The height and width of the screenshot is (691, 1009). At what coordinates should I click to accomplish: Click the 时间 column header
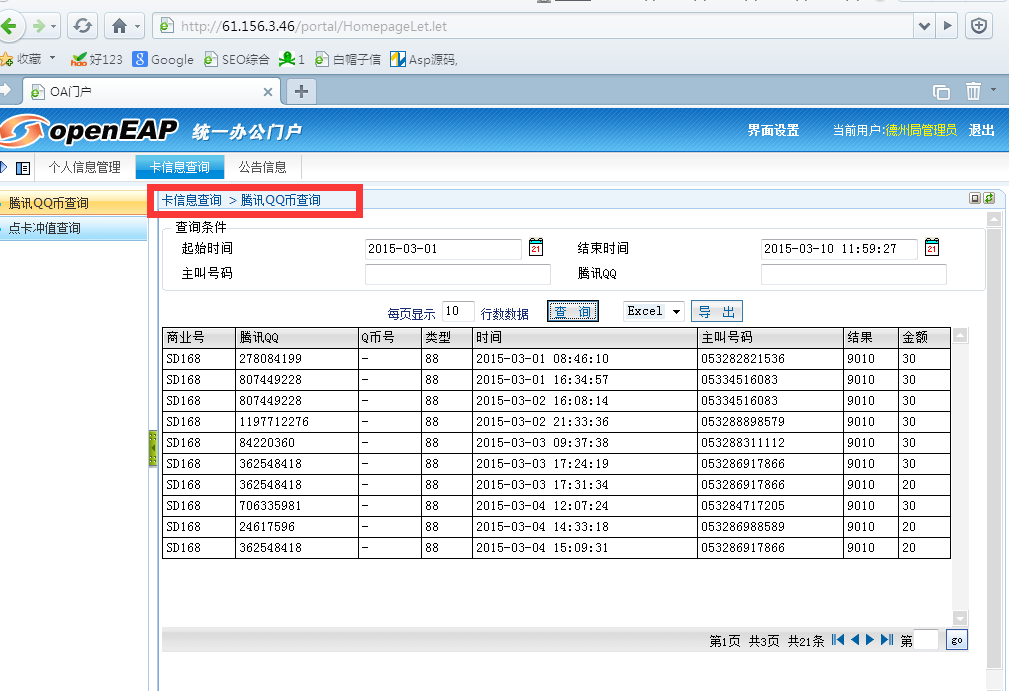coord(585,338)
